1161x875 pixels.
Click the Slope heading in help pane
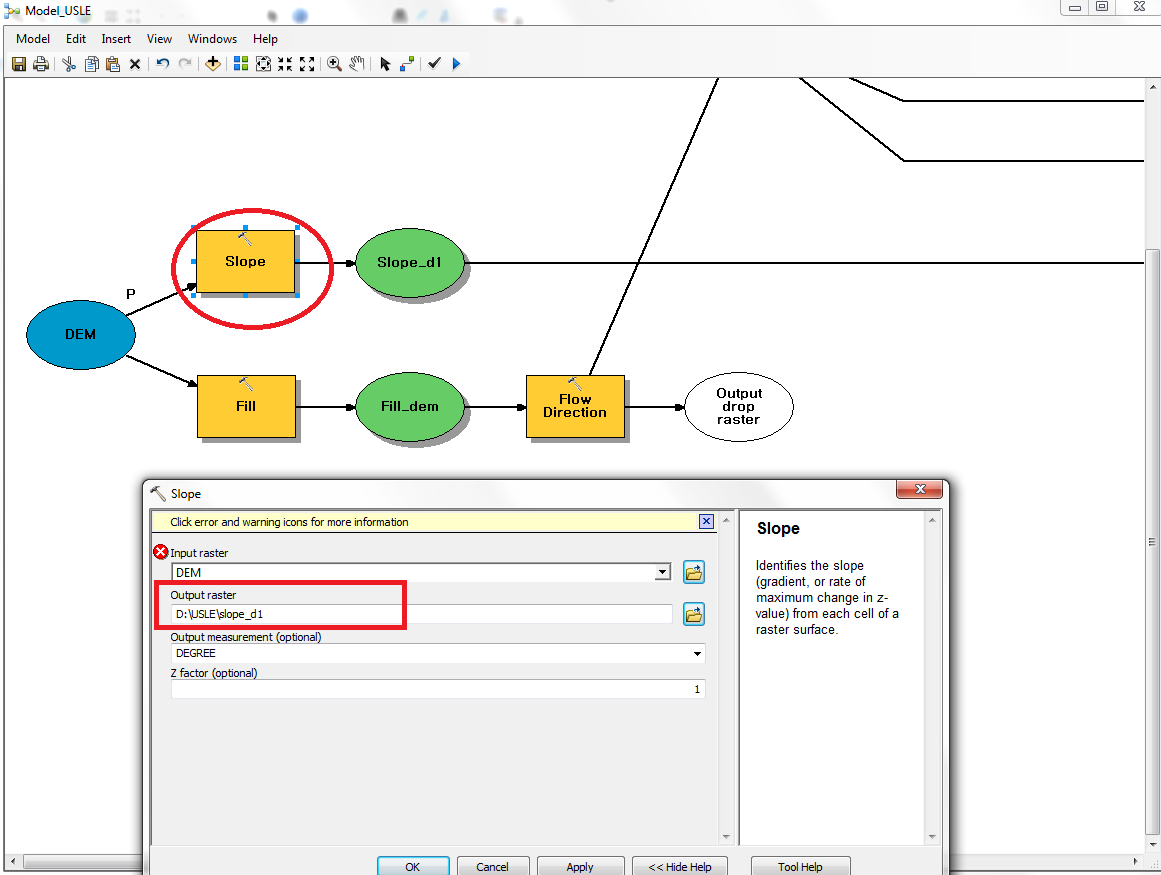778,529
